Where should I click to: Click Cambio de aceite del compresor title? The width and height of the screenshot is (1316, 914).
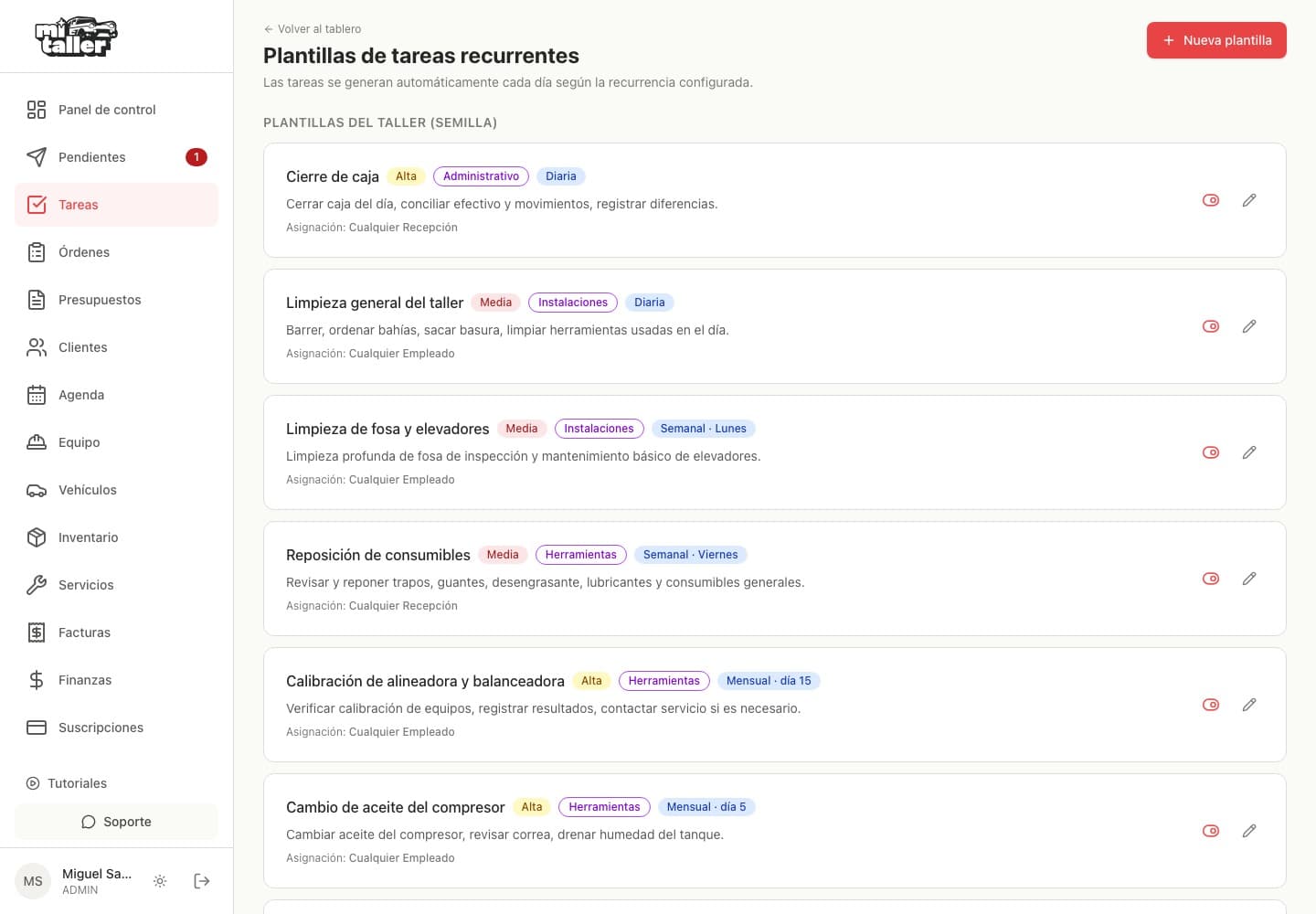tap(396, 807)
